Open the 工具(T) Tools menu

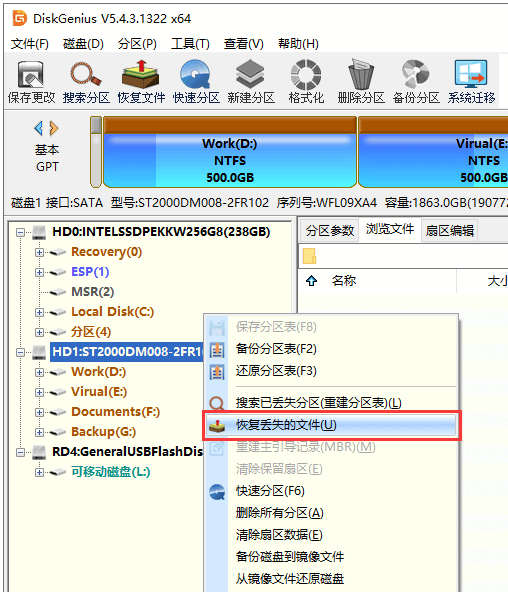point(190,44)
